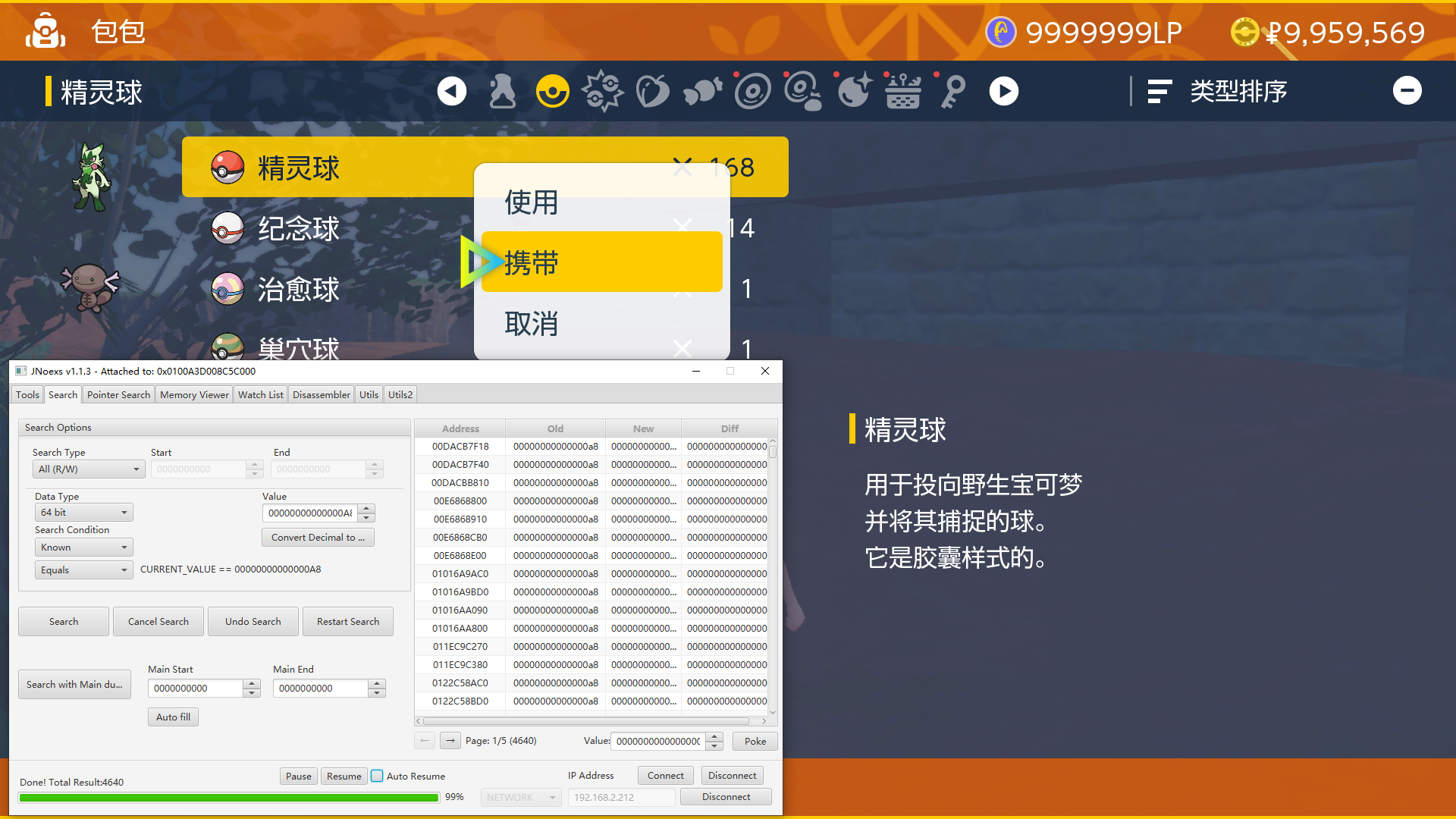Screen dimensions: 1456x819
Task: Click the results table vertical scrollbar
Action: click(x=773, y=576)
